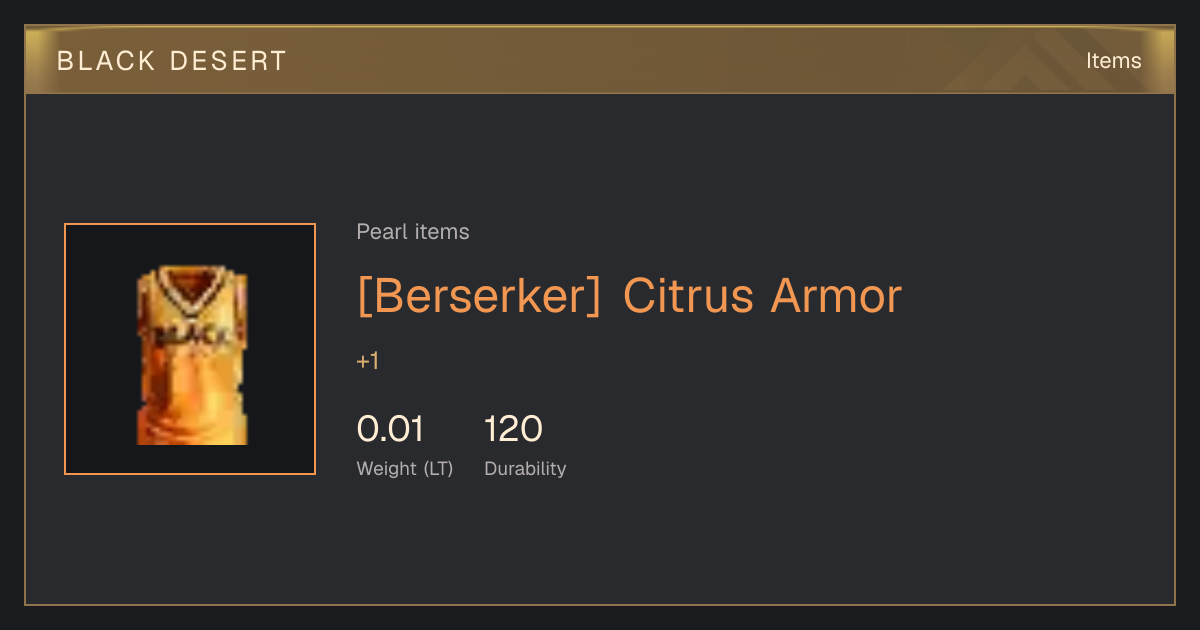Screen dimensions: 1200x630
Task: Click the 120 durability value
Action: click(513, 430)
